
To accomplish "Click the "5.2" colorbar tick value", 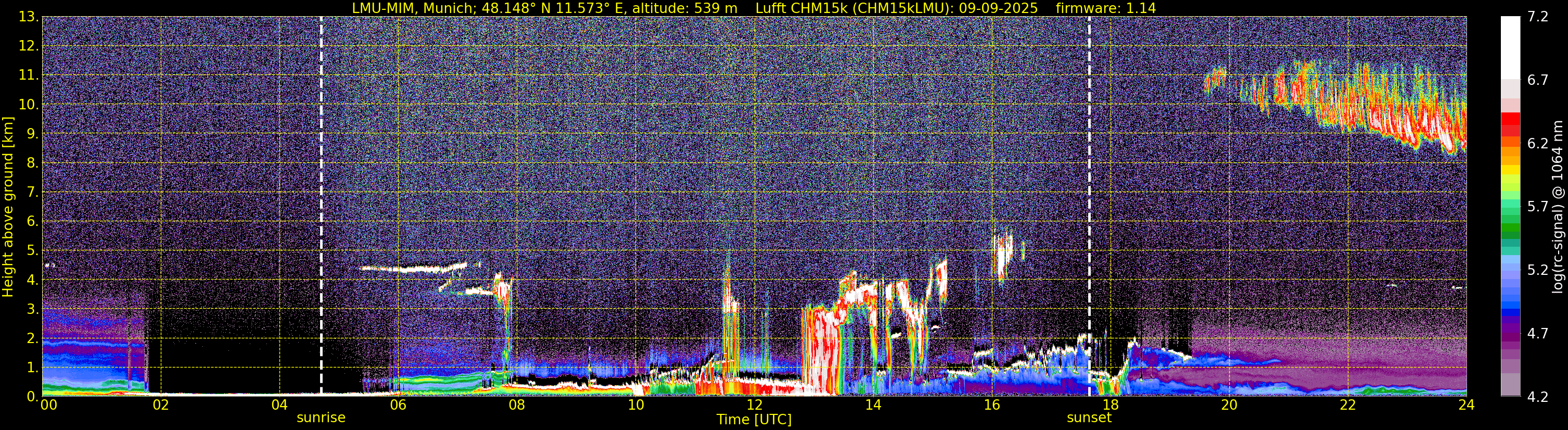I will (x=1538, y=270).
